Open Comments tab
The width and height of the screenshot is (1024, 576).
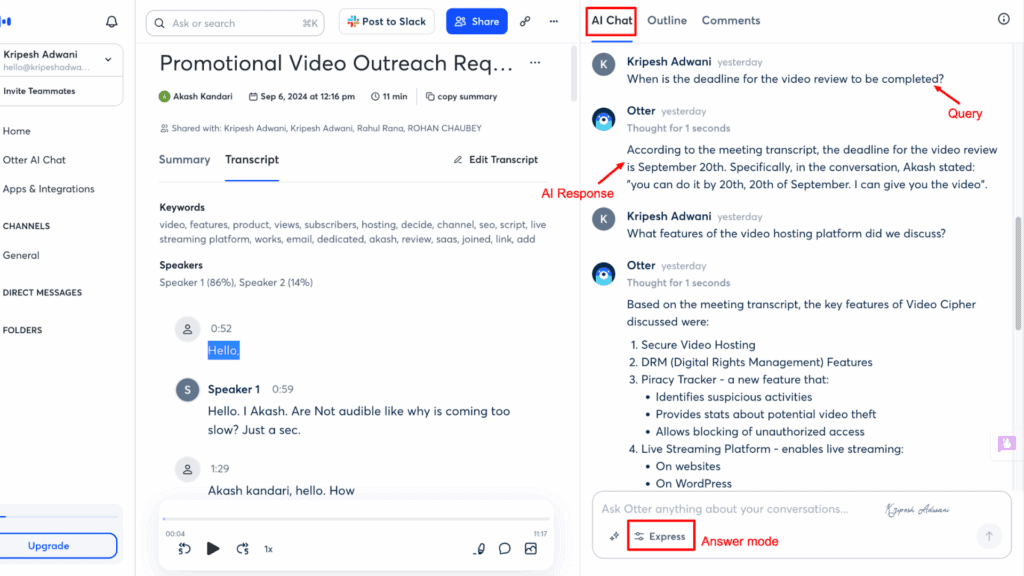(x=731, y=20)
